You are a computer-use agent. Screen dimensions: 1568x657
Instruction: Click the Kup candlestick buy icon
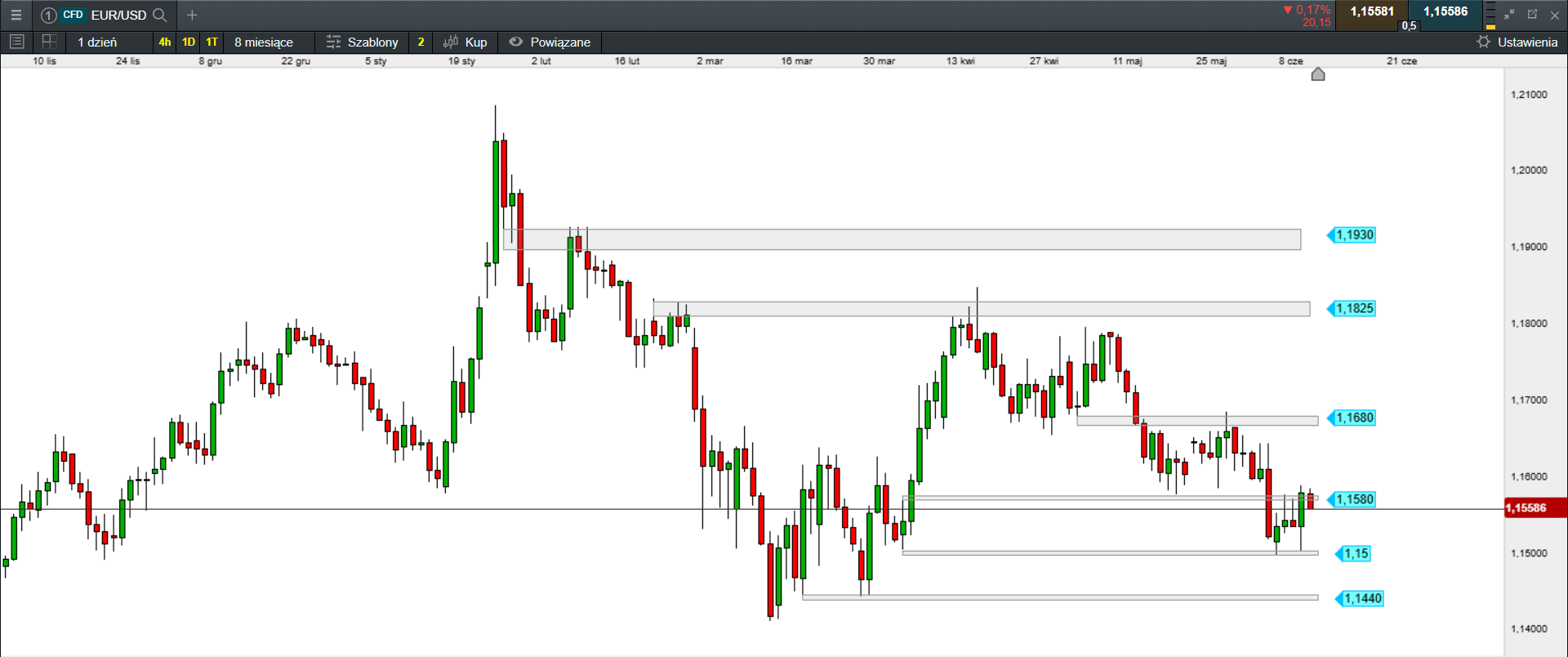450,42
